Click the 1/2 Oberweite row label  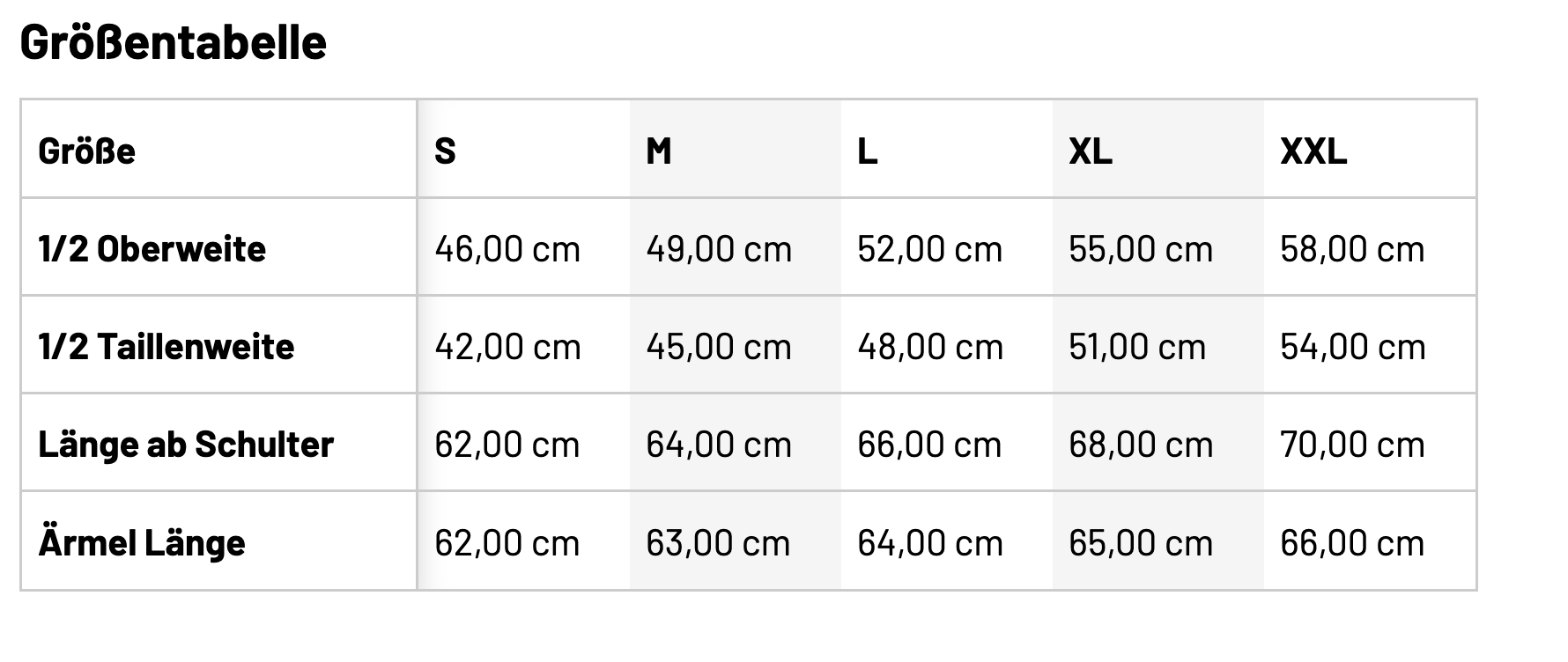[x=152, y=249]
